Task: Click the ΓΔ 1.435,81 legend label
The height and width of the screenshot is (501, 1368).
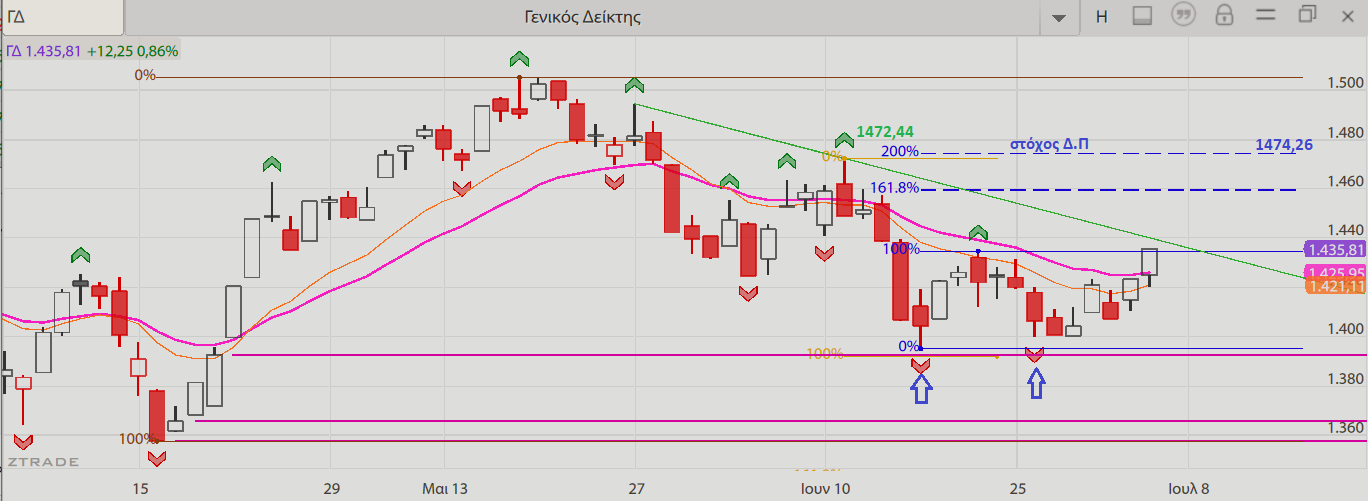Action: coord(43,51)
